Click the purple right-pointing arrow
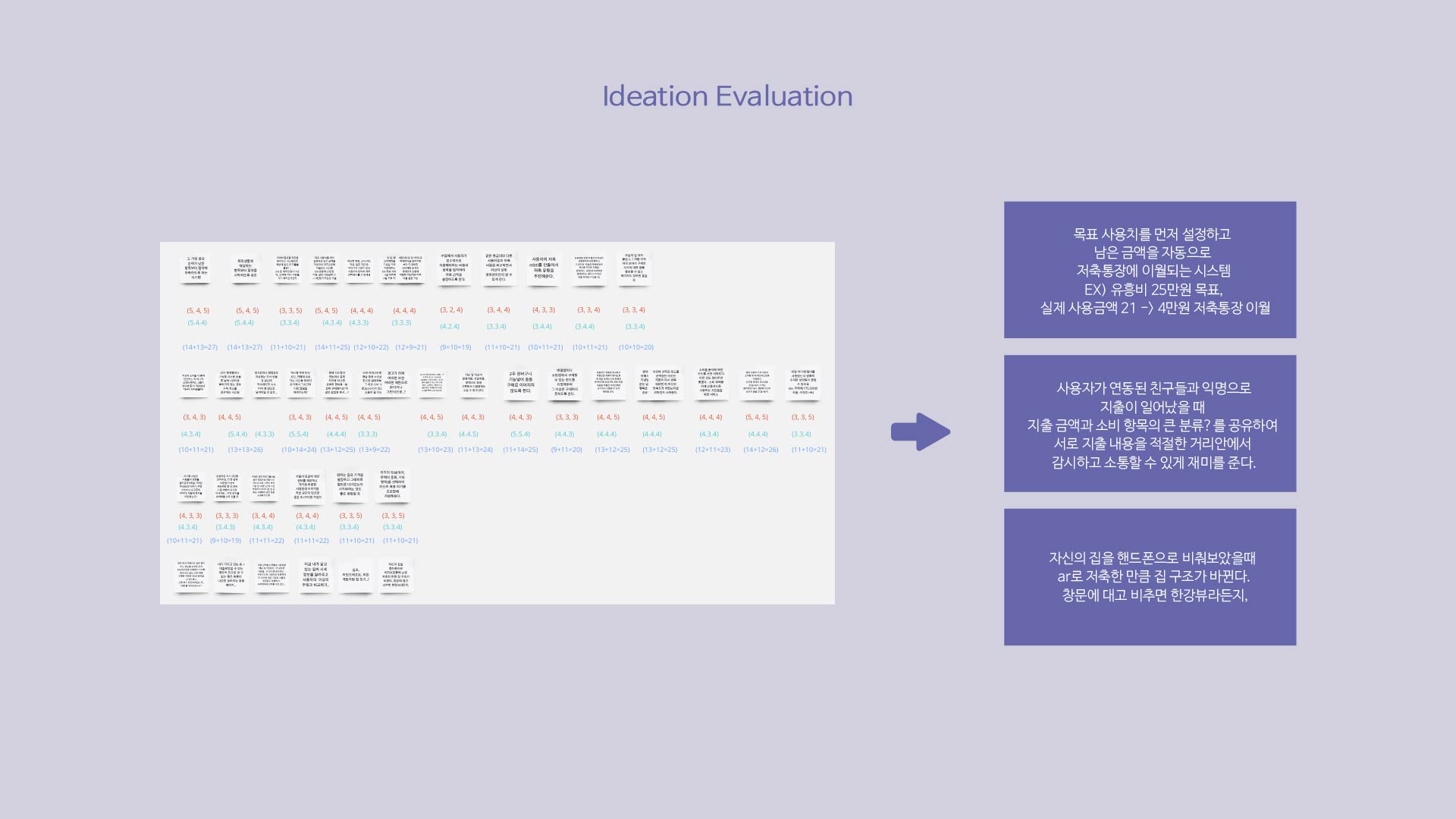The width and height of the screenshot is (1456, 819). (920, 432)
